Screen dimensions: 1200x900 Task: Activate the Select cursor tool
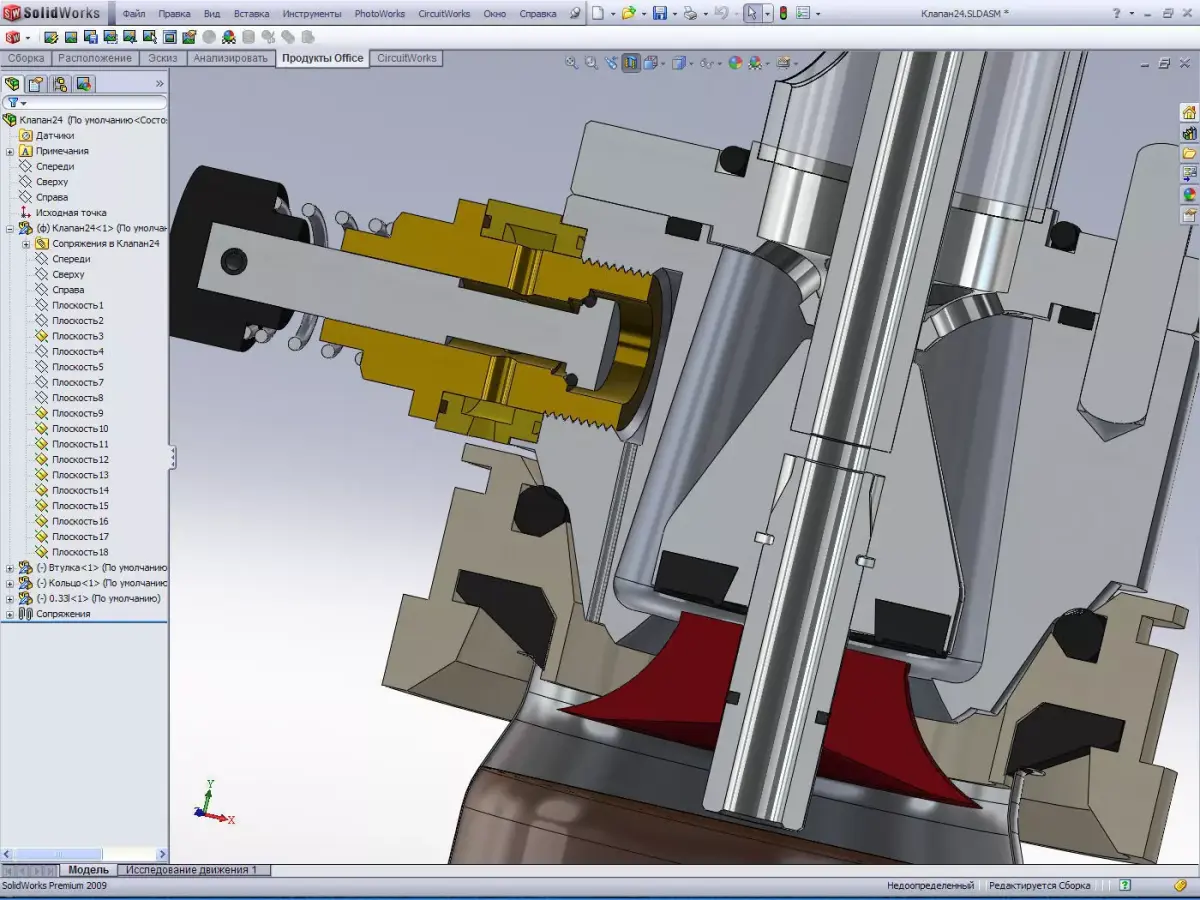click(x=753, y=13)
